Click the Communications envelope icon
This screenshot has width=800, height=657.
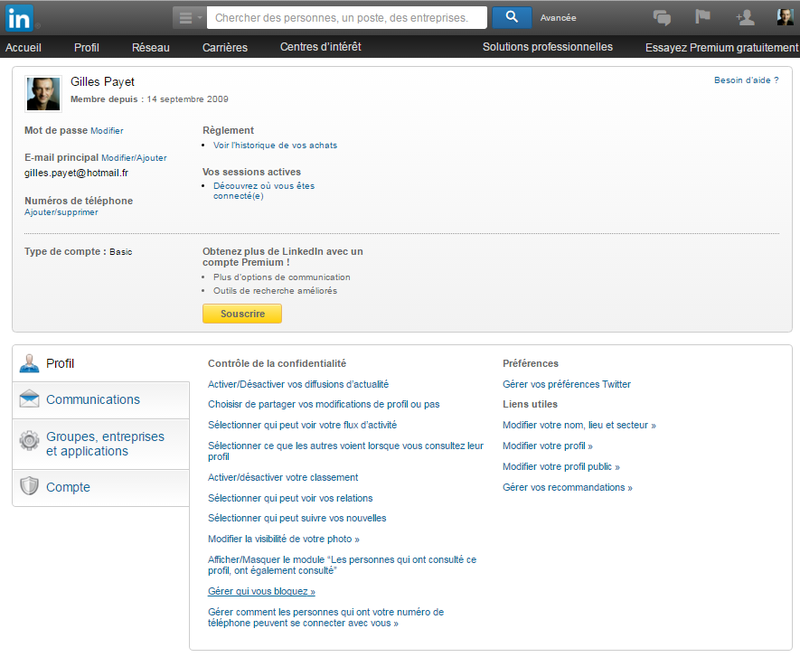29,399
